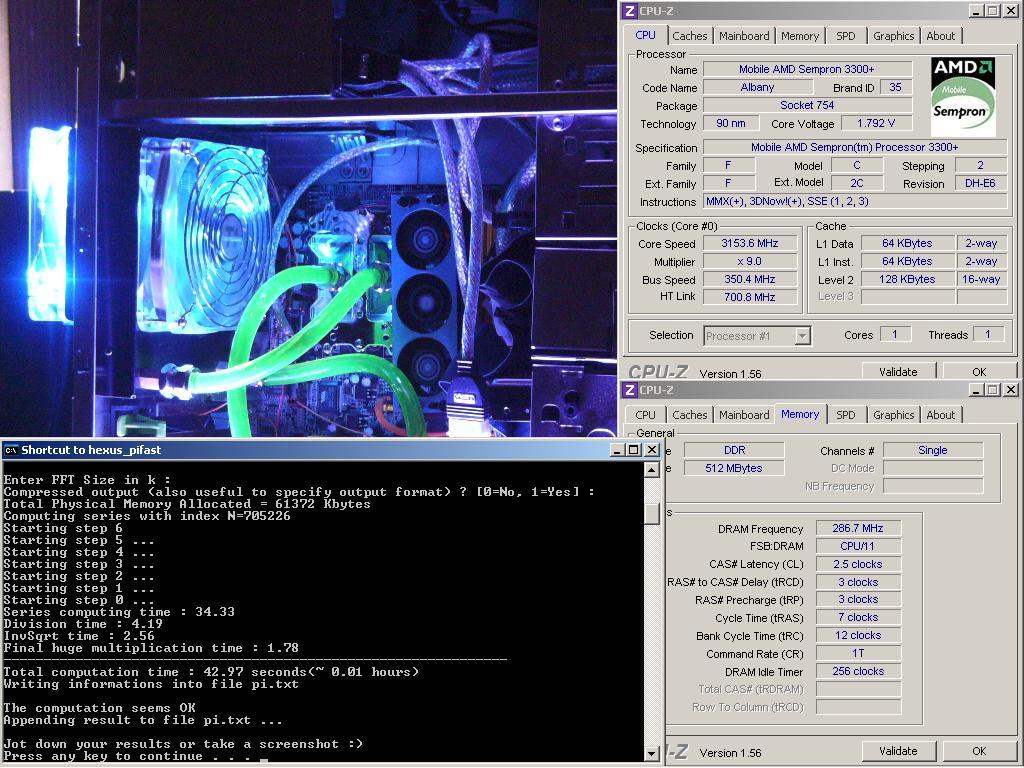
Task: Click the 'Total computation time : 42.97 seconds' line
Action: (x=212, y=672)
